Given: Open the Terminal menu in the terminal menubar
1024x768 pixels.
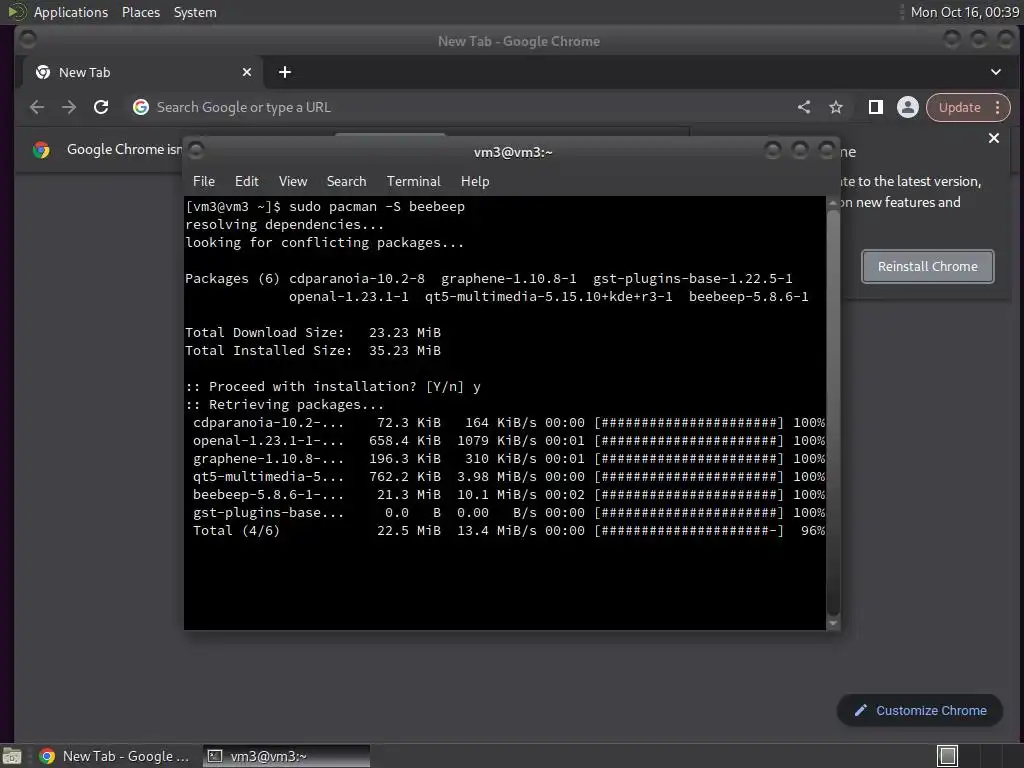Looking at the screenshot, I should [413, 181].
